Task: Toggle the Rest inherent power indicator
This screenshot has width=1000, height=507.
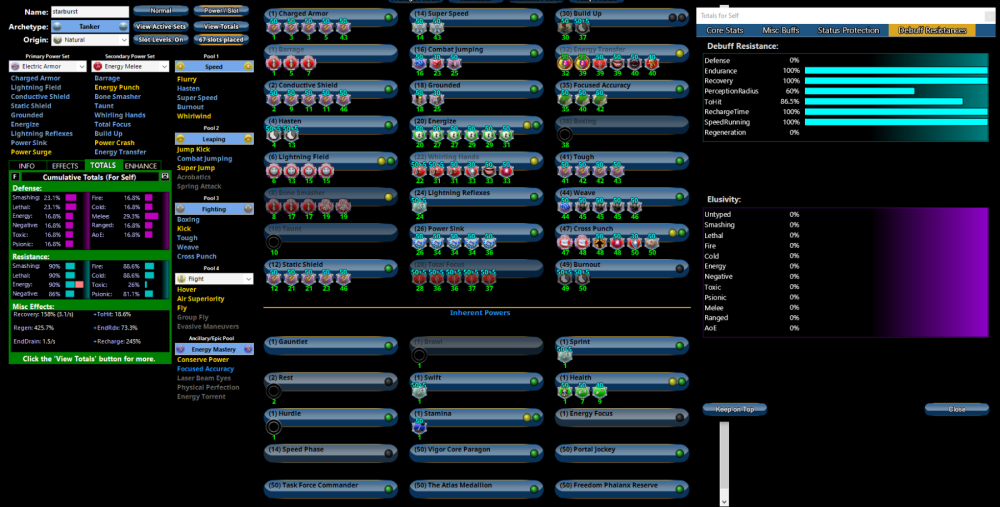Action: point(388,380)
